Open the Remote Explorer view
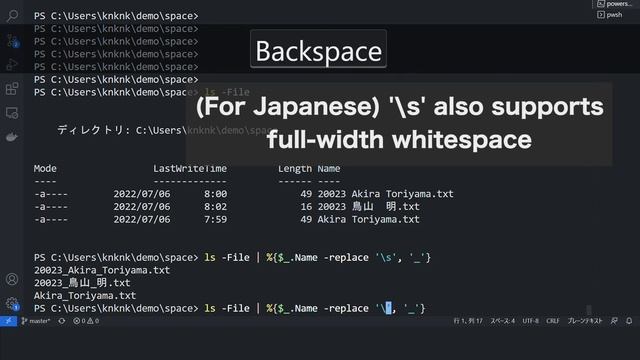This screenshot has height=360, width=640. 12,113
